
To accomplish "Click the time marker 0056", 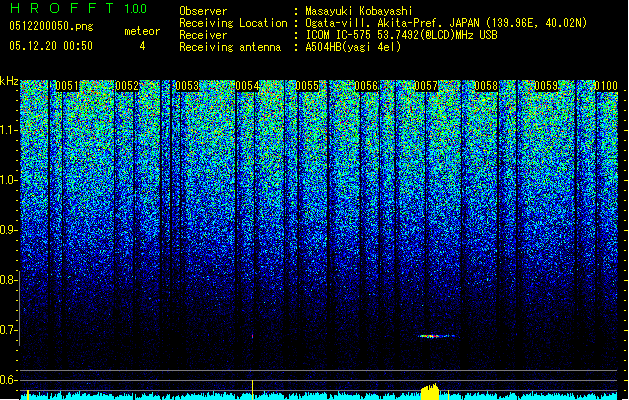I will [x=366, y=86].
